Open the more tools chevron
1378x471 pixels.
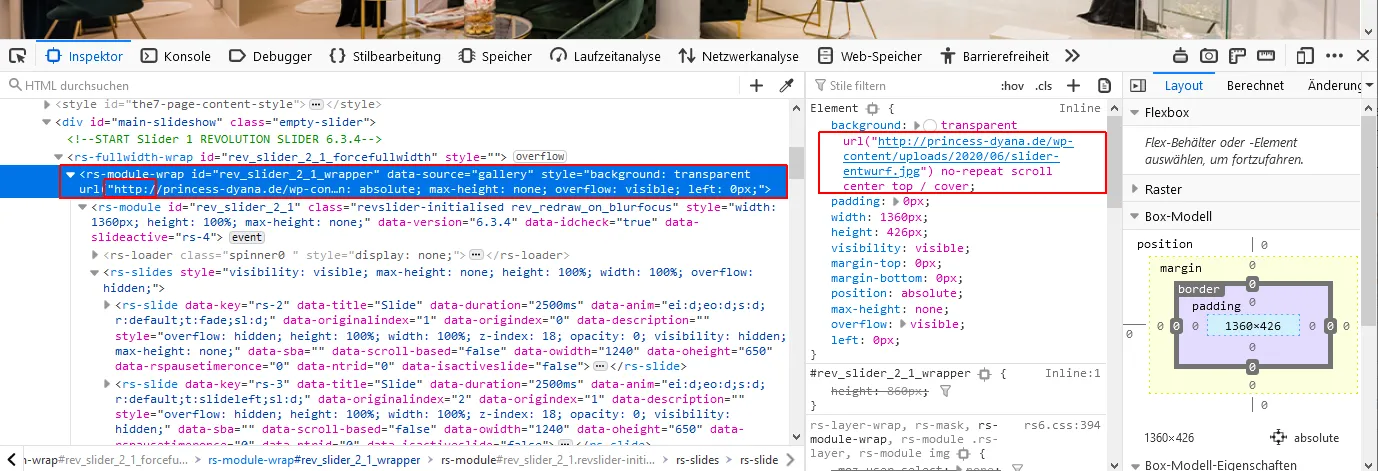[x=1073, y=56]
